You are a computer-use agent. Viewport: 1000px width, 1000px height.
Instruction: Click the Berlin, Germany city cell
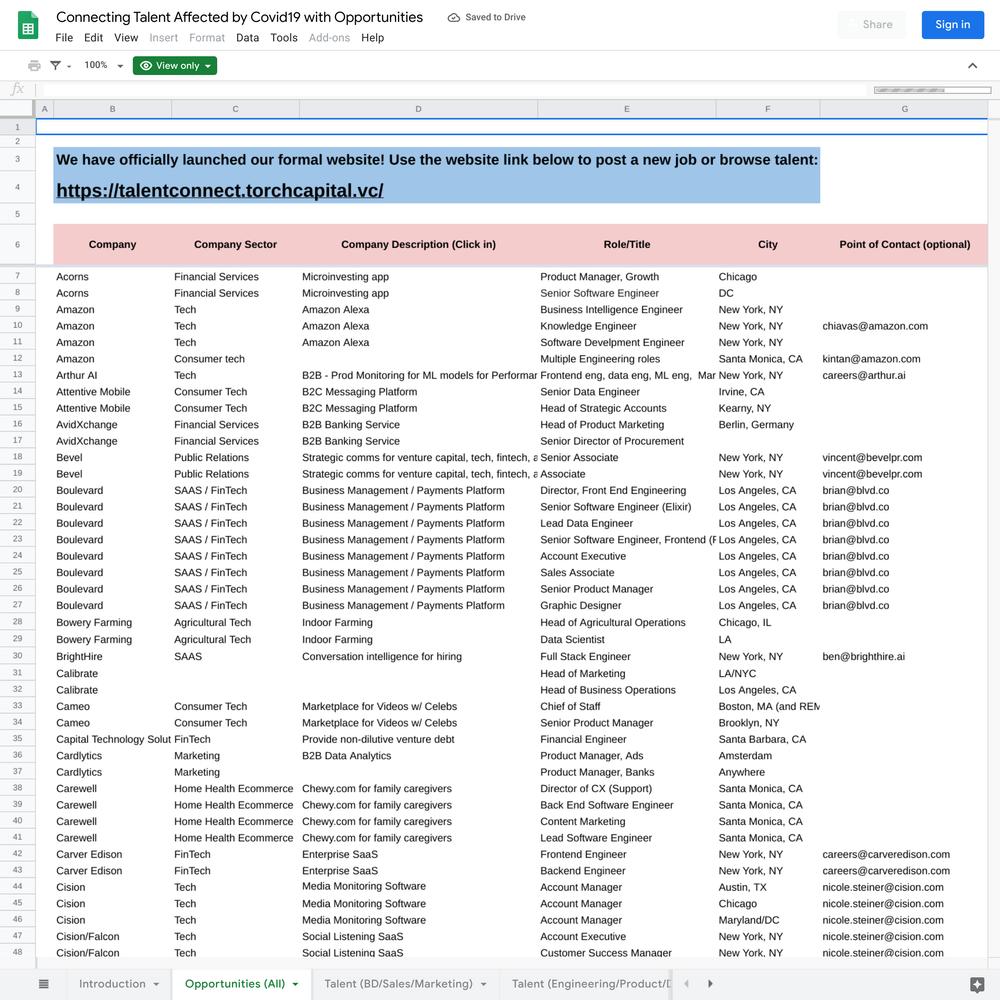click(768, 425)
